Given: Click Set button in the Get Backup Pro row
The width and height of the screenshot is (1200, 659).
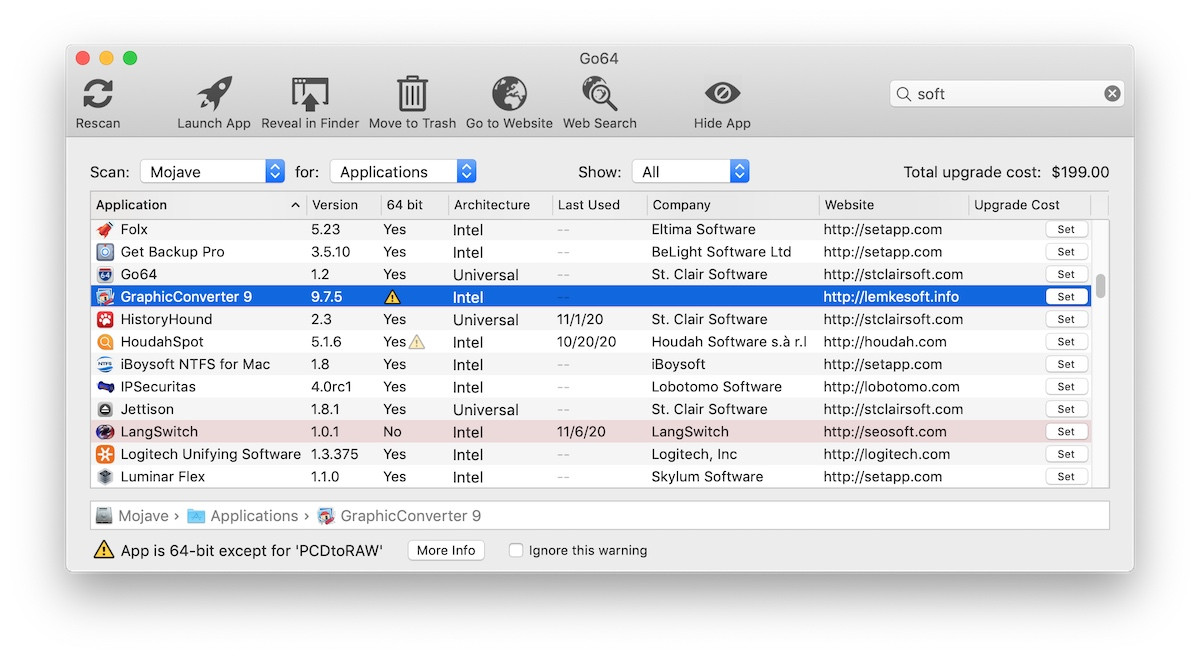Looking at the screenshot, I should click(x=1066, y=252).
